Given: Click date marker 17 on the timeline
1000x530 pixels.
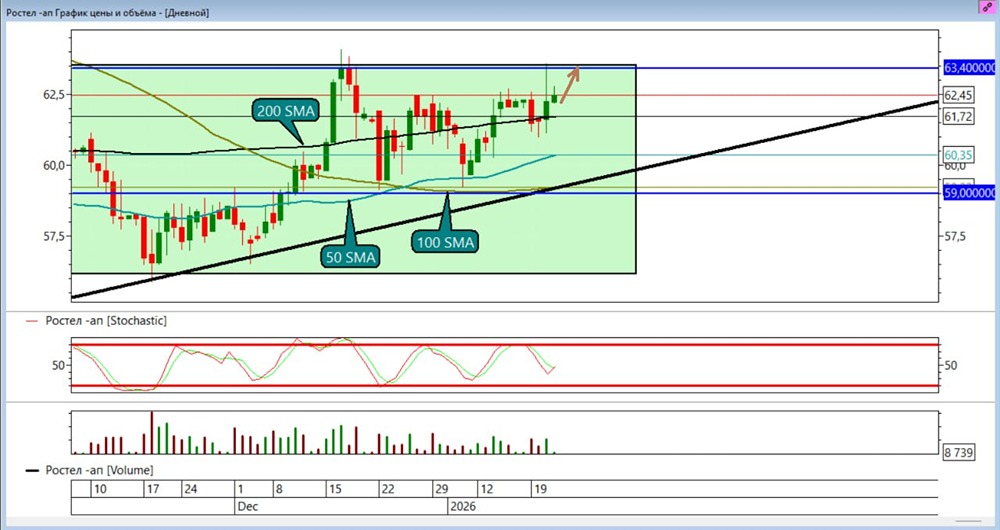Looking at the screenshot, I should (152, 489).
